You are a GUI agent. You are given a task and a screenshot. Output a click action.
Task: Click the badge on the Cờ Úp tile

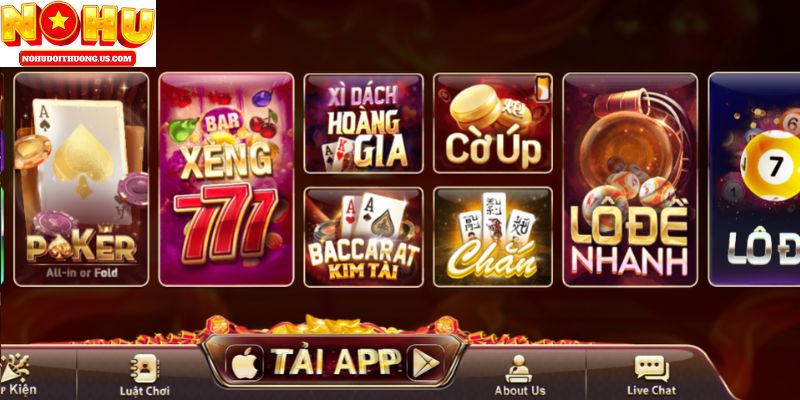543,88
